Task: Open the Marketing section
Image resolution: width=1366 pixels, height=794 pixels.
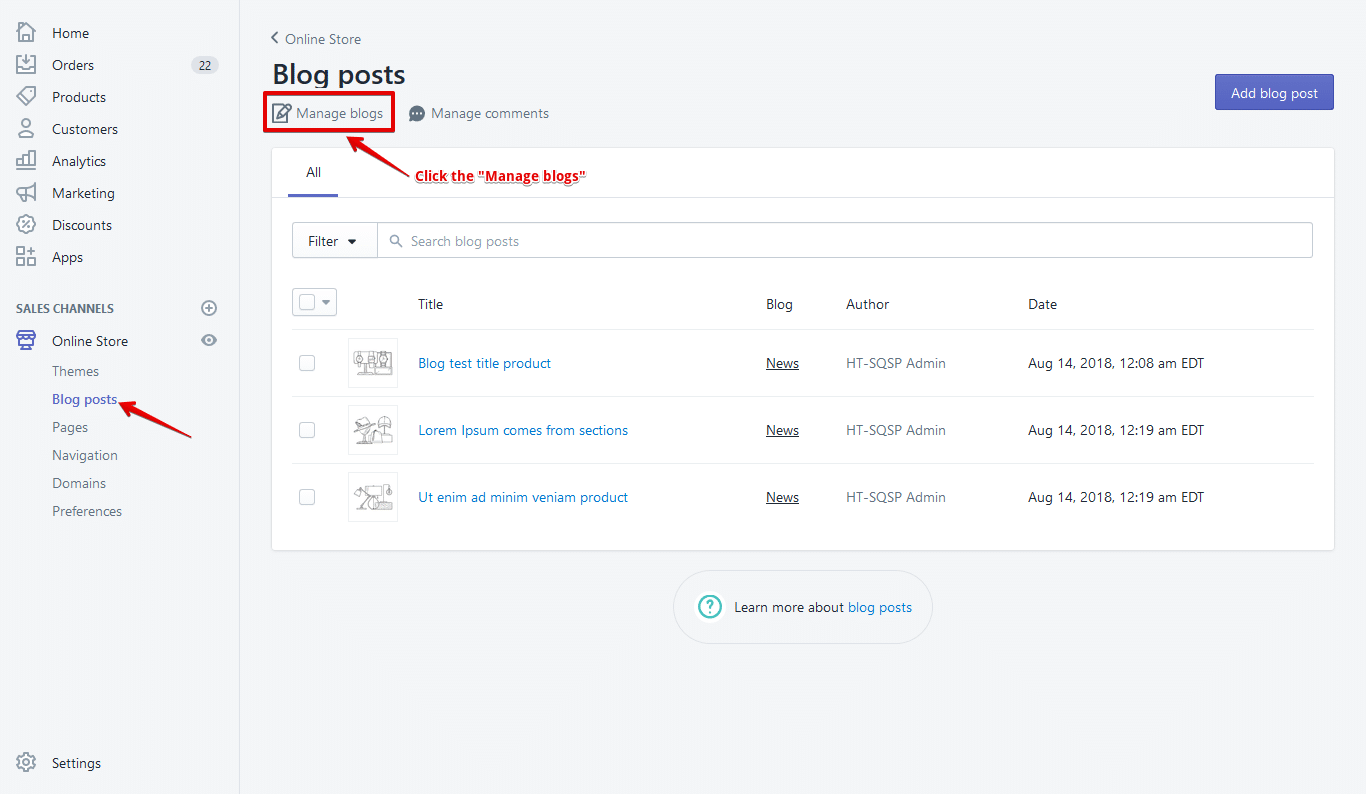Action: coord(83,192)
